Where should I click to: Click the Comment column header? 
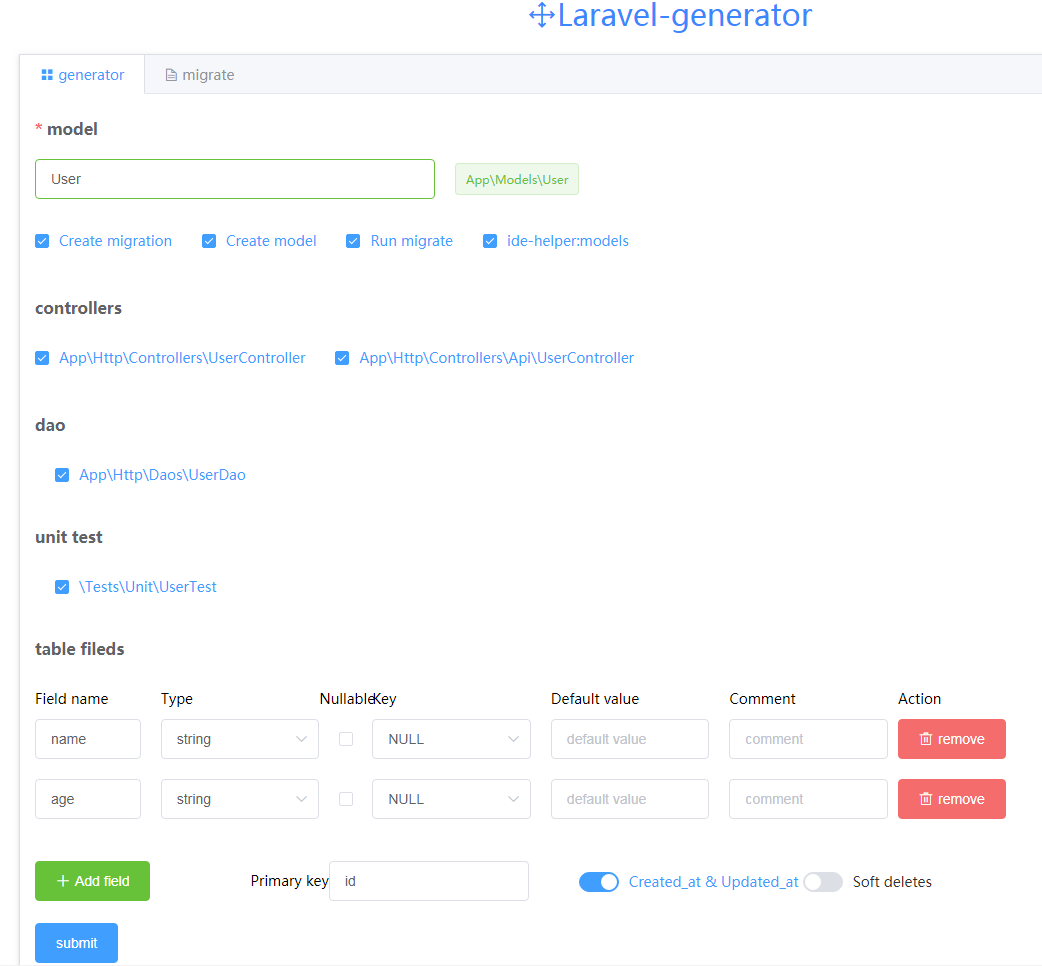coord(762,699)
